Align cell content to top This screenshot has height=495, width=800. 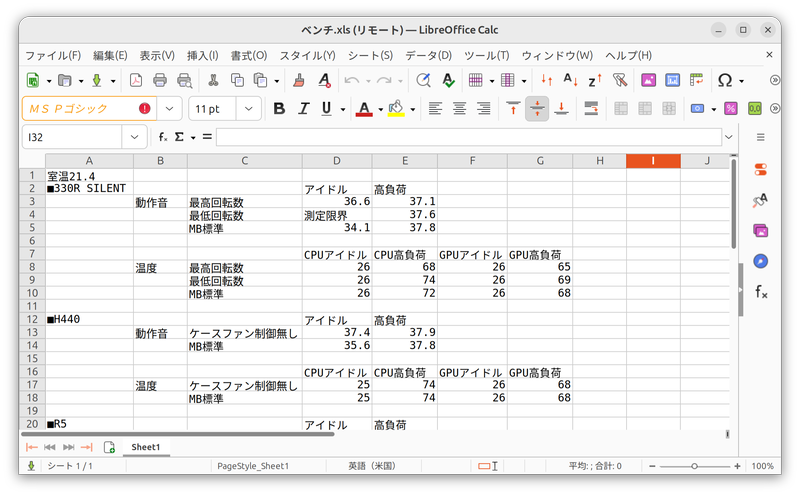coord(513,108)
